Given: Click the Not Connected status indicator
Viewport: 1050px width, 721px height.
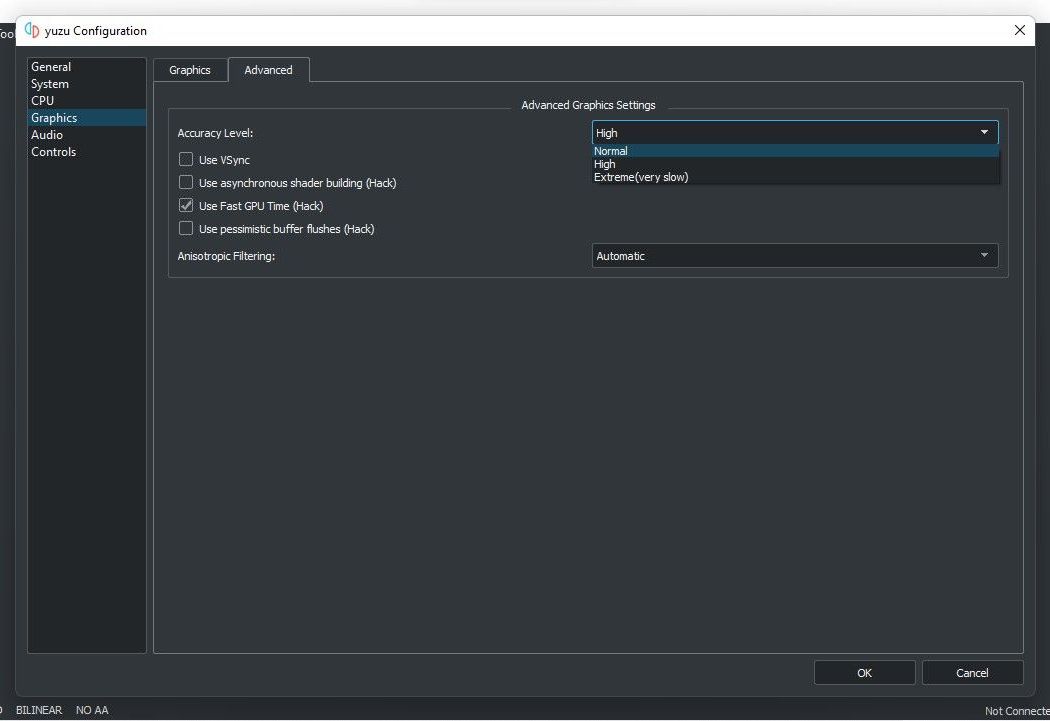Looking at the screenshot, I should [1016, 710].
